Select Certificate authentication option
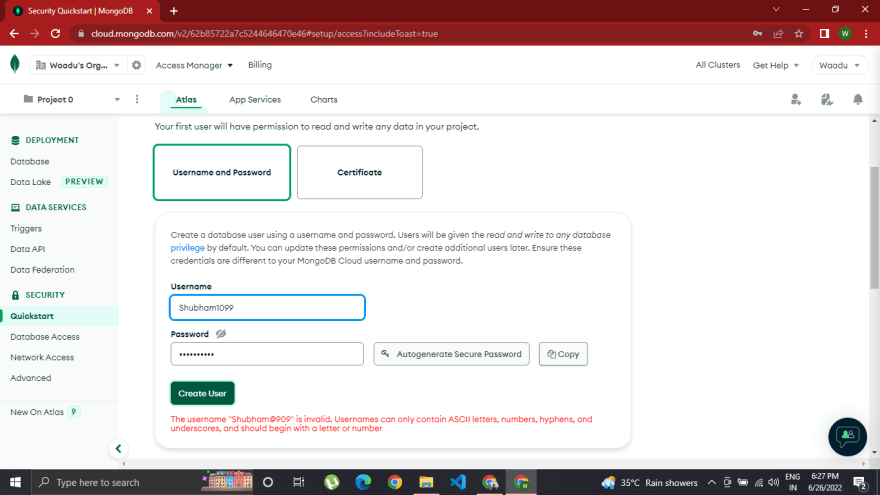Image resolution: width=880 pixels, height=495 pixels. (x=360, y=172)
